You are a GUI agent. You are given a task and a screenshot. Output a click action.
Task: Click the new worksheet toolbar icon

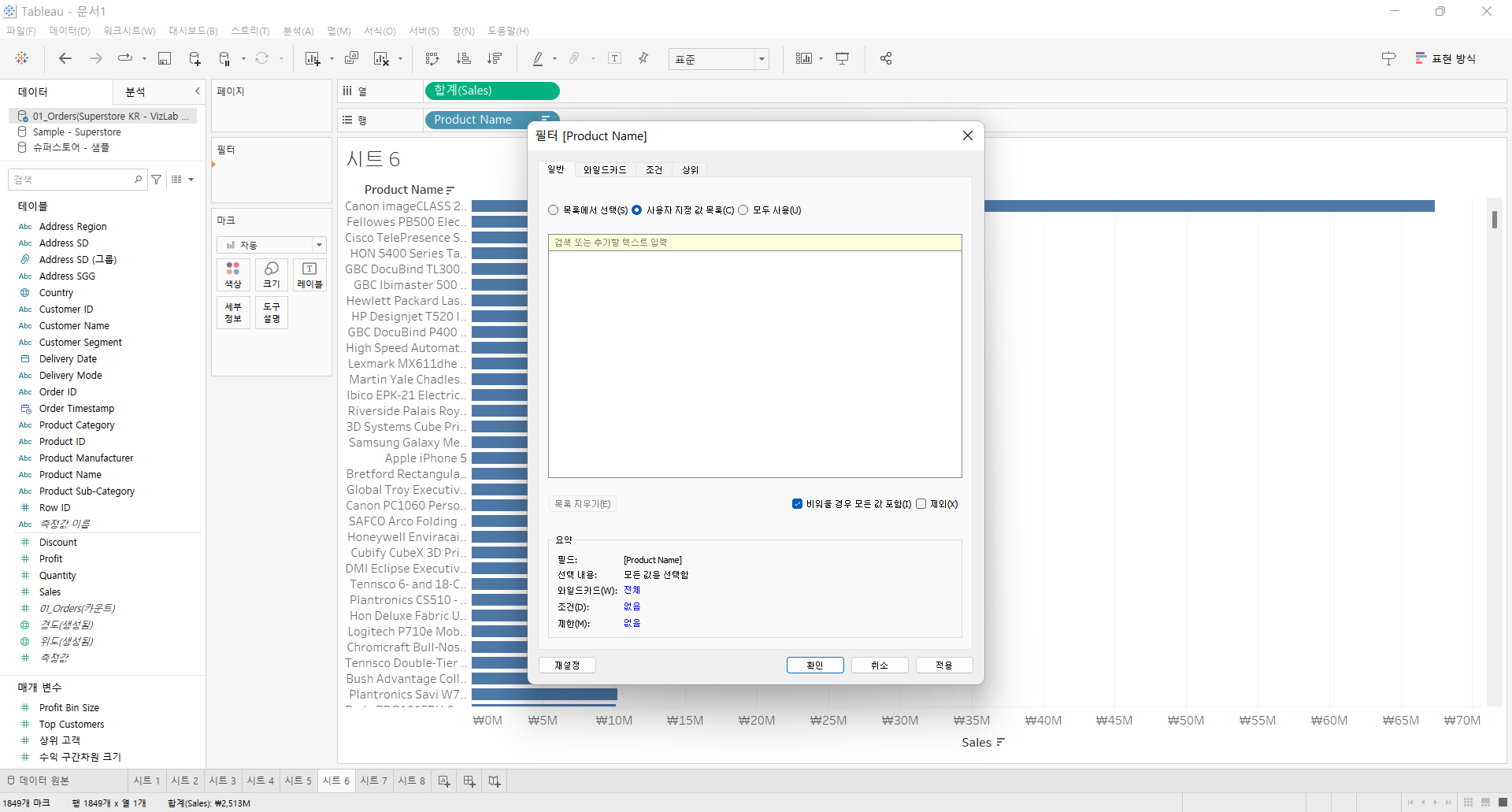(313, 58)
